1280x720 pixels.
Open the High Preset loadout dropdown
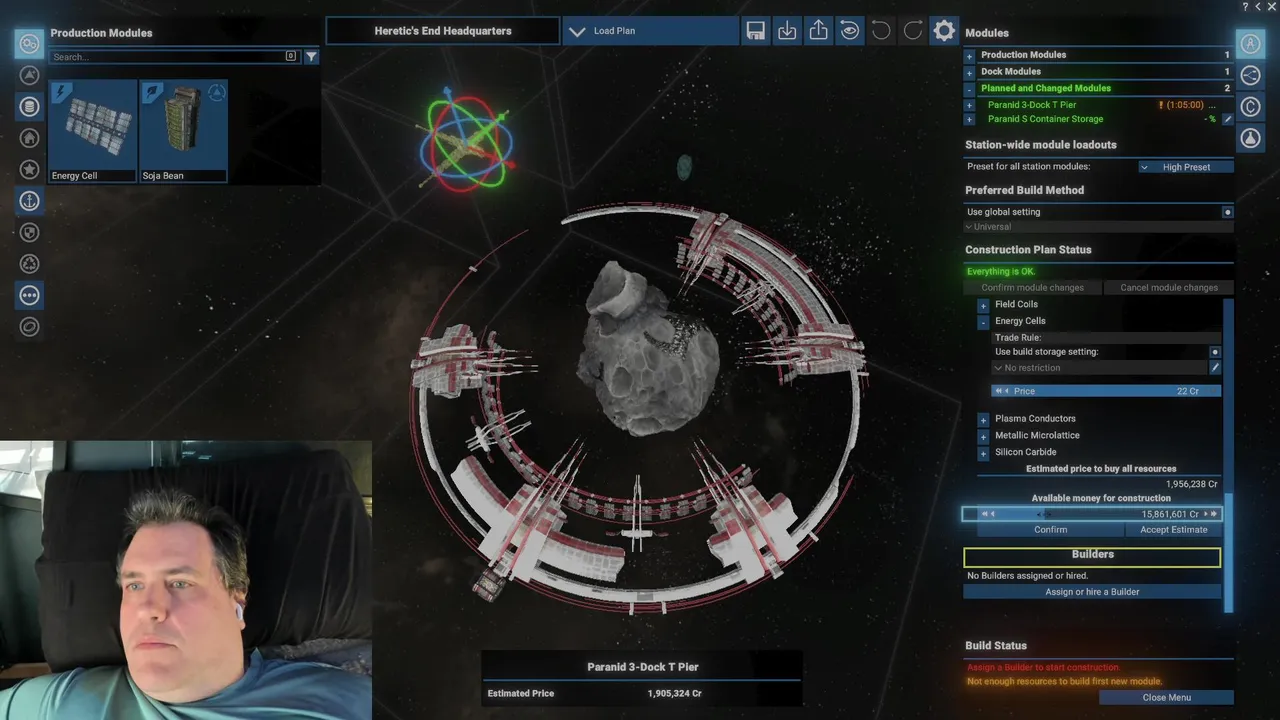coord(1186,167)
